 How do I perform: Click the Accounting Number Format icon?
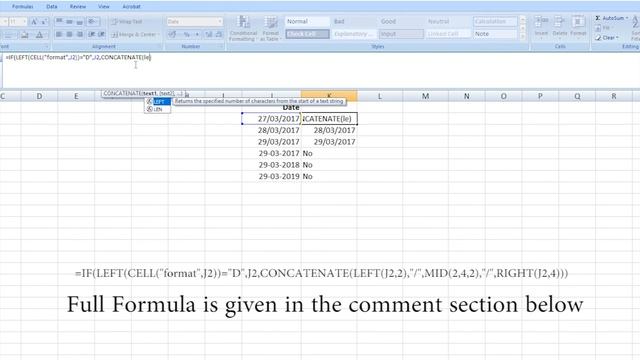point(173,35)
